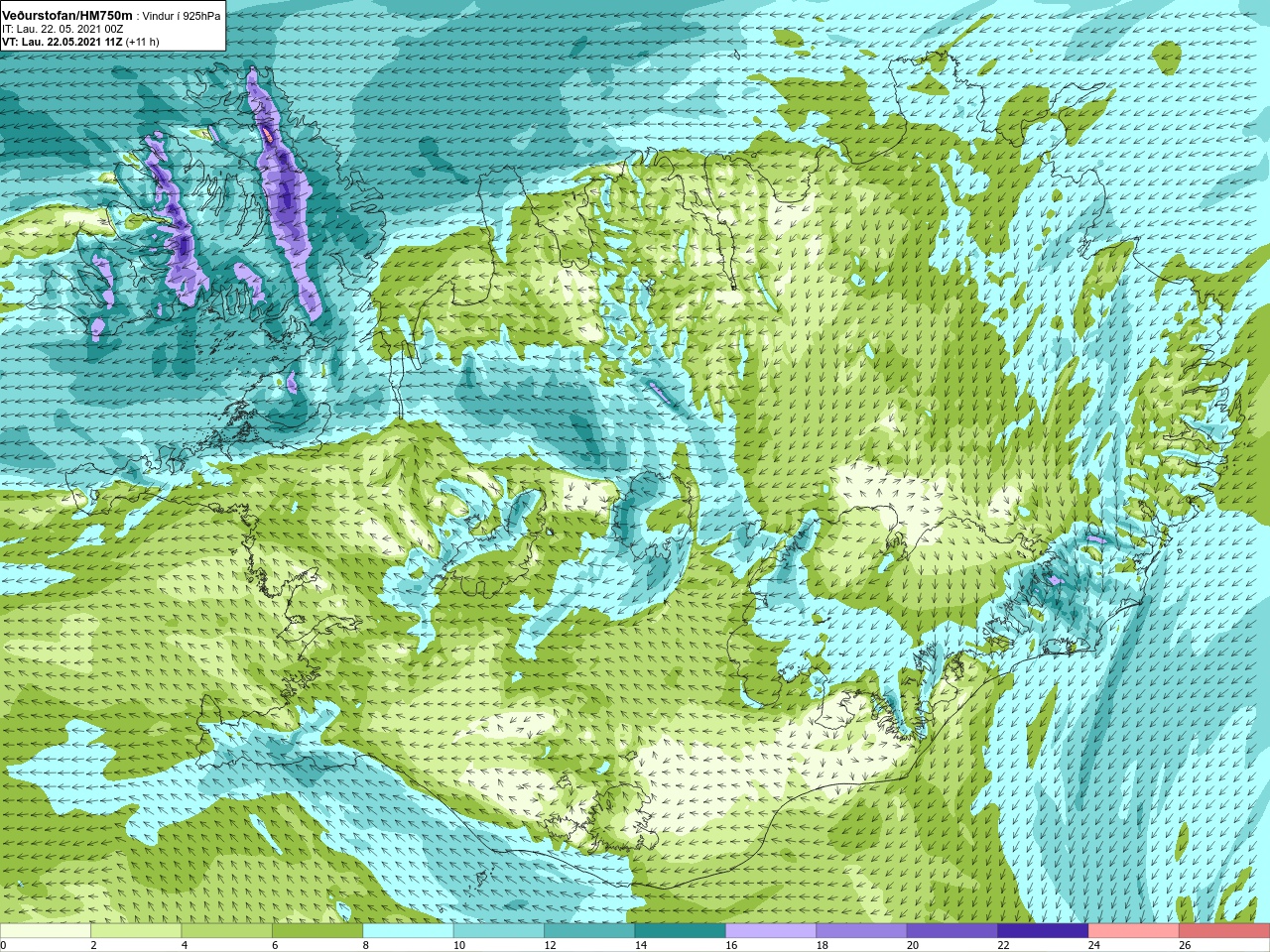Select the light turquoise 10–12 legend swatch

tap(499, 931)
